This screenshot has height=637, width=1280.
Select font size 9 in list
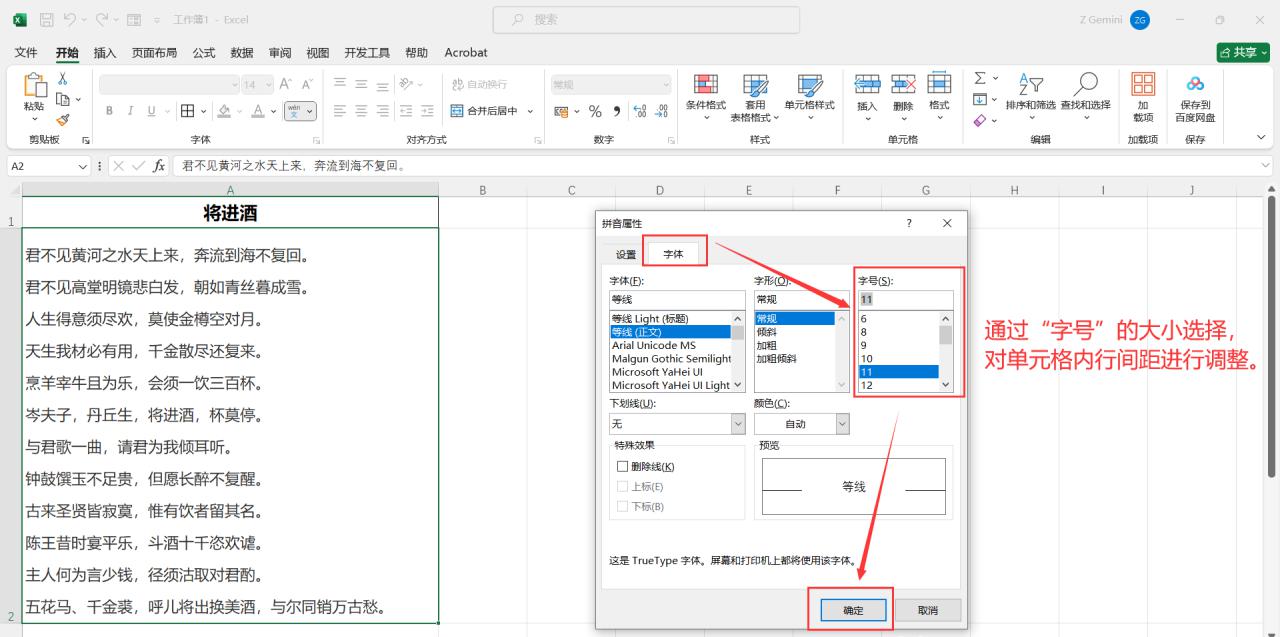click(x=897, y=345)
